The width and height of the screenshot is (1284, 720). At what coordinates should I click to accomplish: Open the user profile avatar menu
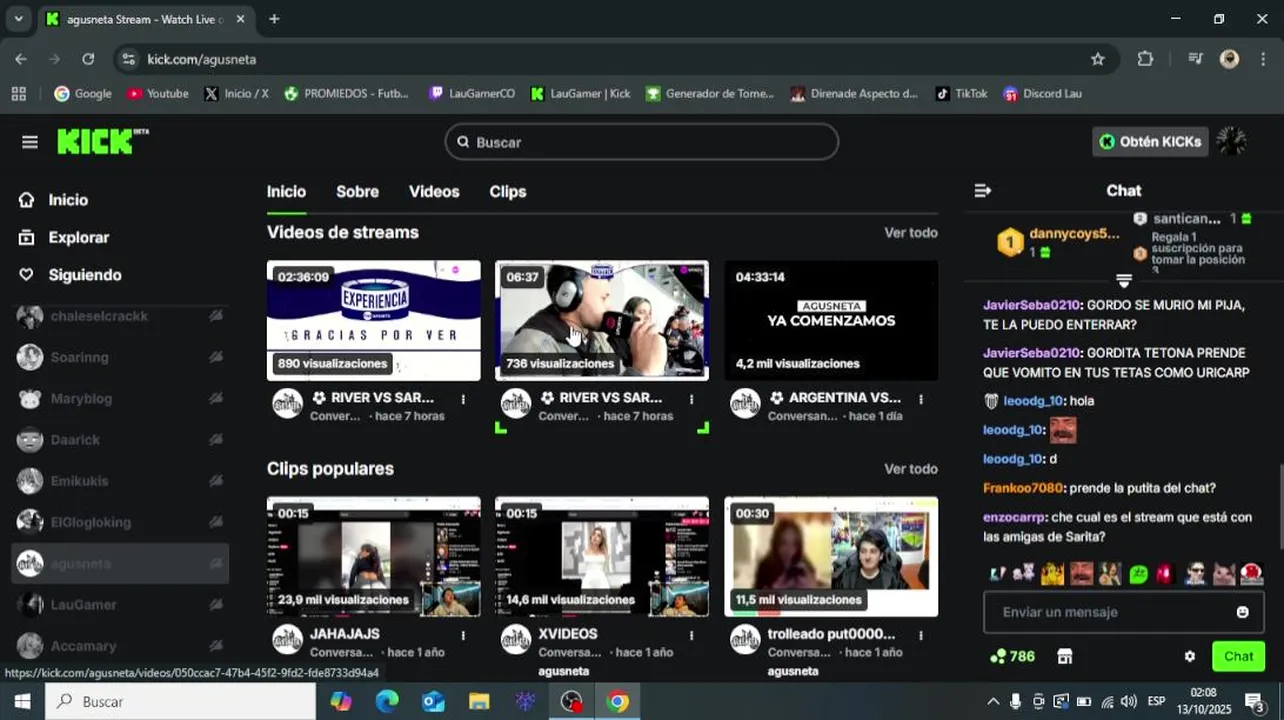[1231, 142]
